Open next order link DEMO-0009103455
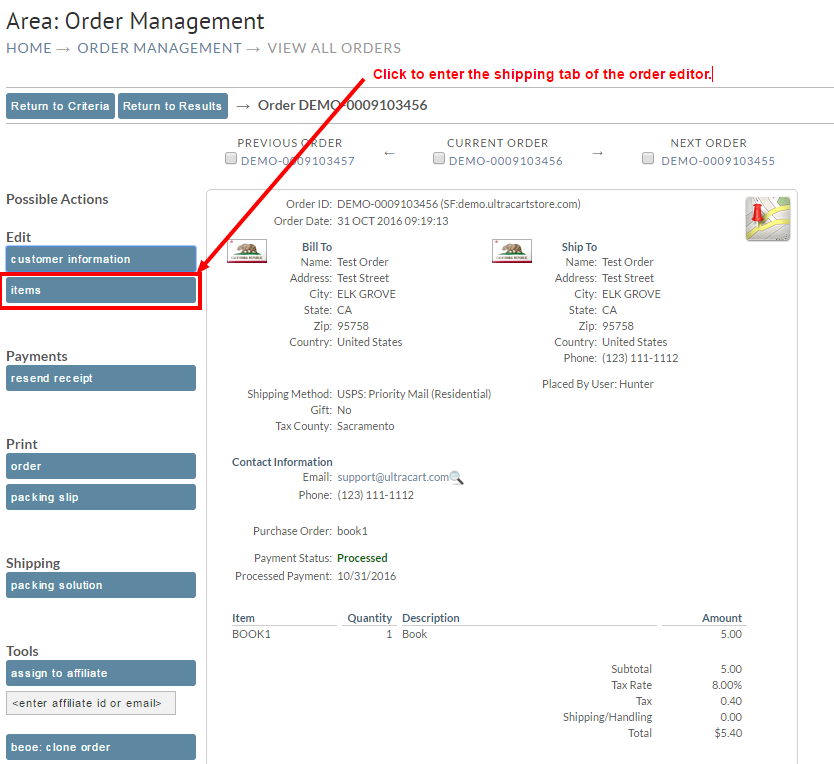Screen dimensions: 834x764 718,161
